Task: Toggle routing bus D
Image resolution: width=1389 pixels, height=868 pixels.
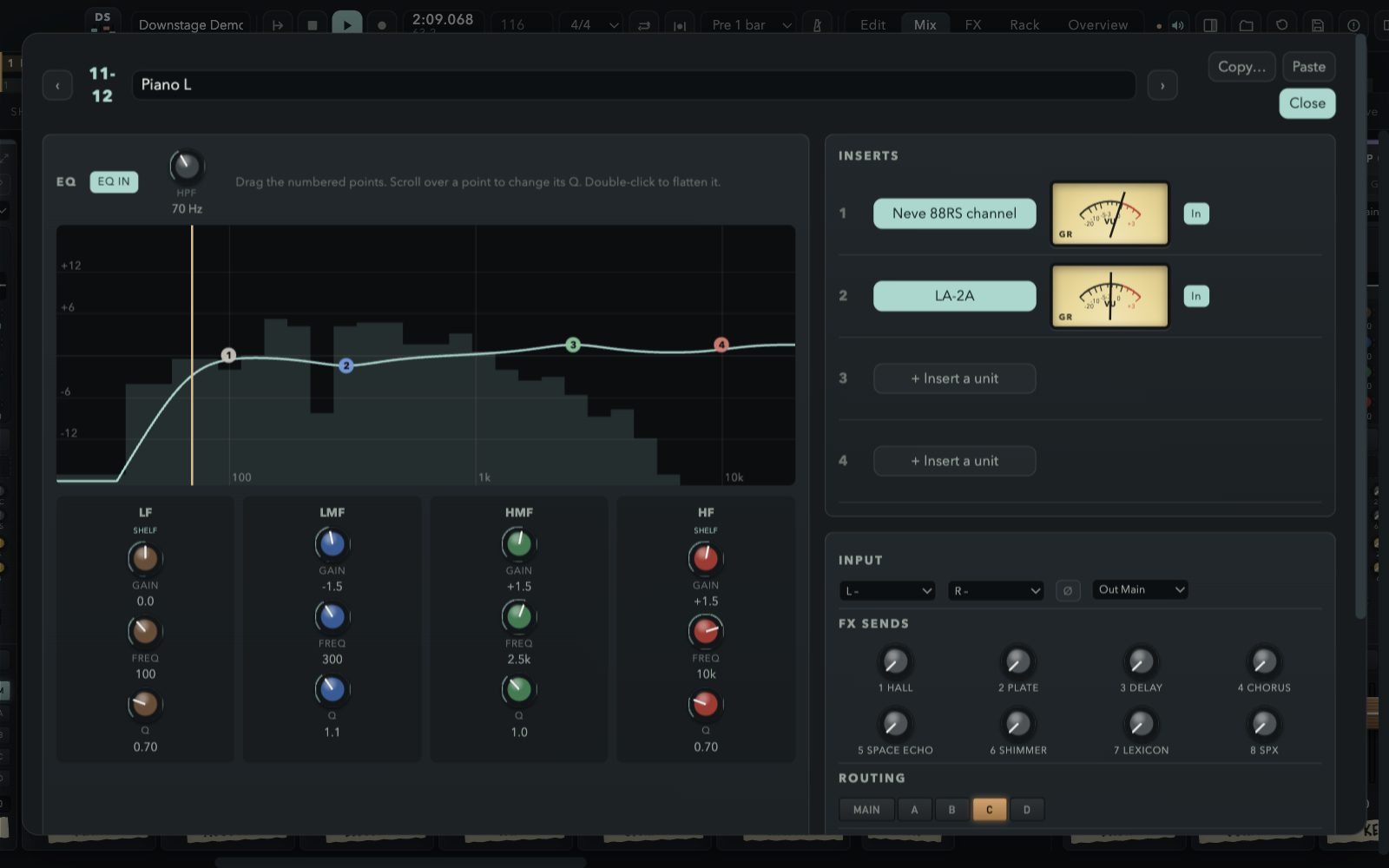Action: (x=1027, y=810)
